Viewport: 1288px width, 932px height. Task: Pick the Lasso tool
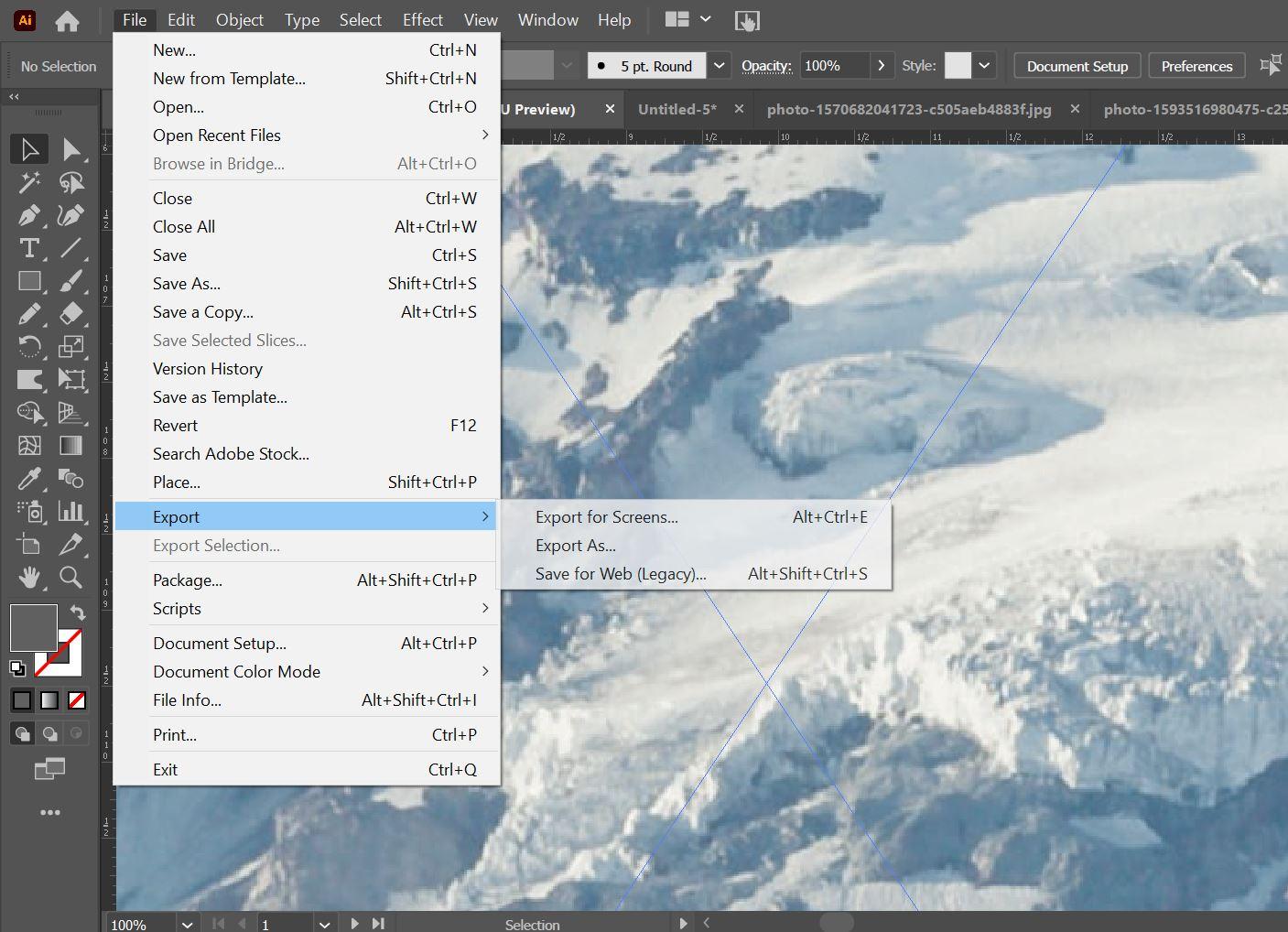[x=71, y=182]
